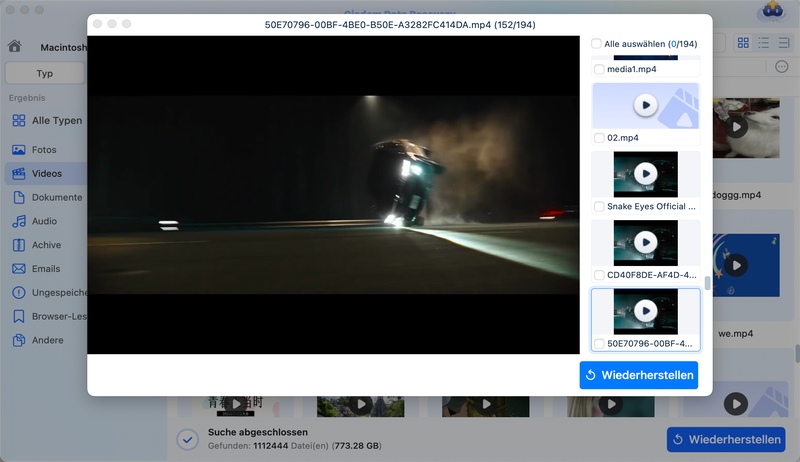
Task: Click the Macintosh path label
Action: coord(64,47)
